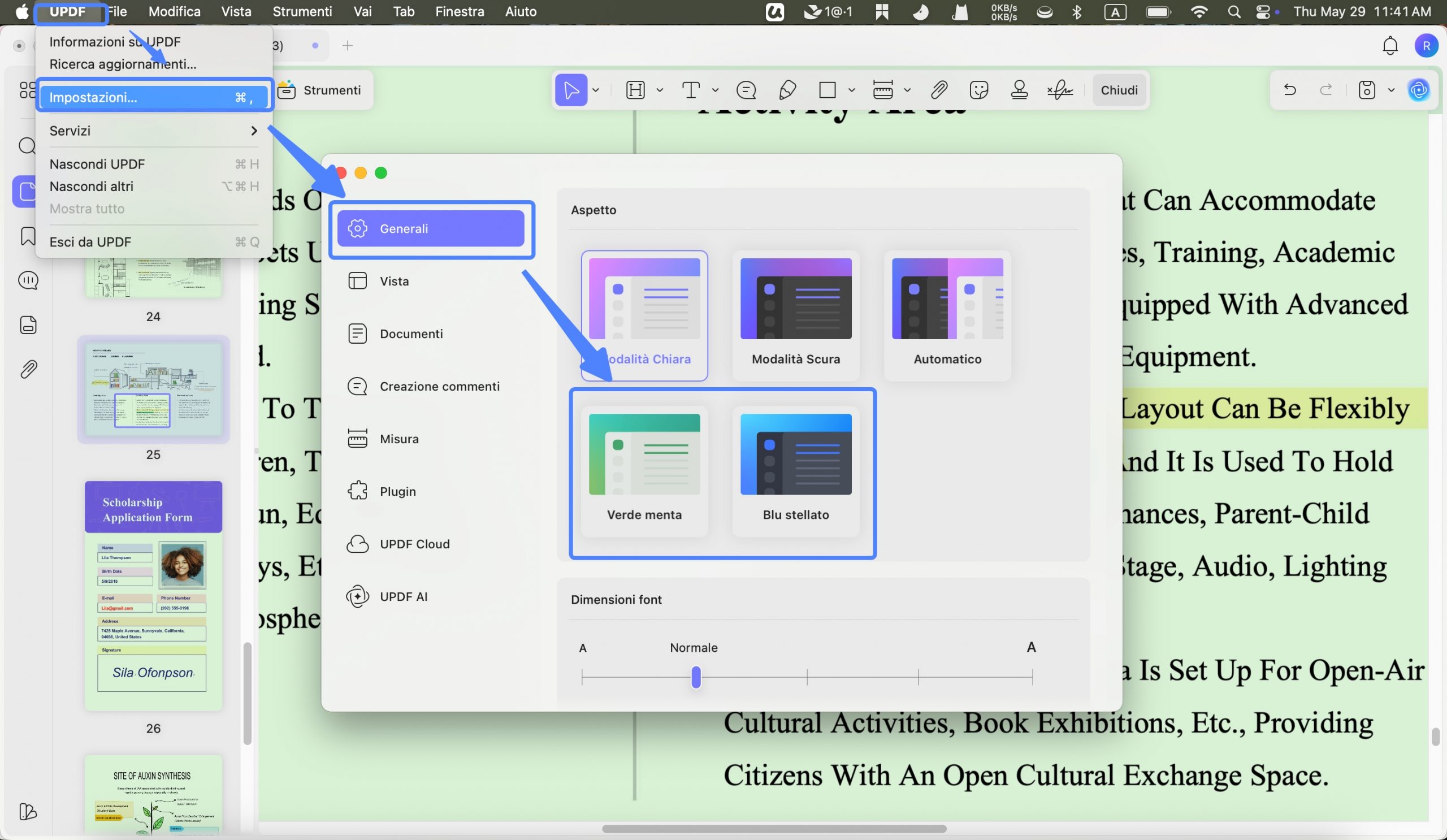Screen dimensions: 1447x840
Task: Select the cursor selection tool
Action: pyautogui.click(x=571, y=90)
